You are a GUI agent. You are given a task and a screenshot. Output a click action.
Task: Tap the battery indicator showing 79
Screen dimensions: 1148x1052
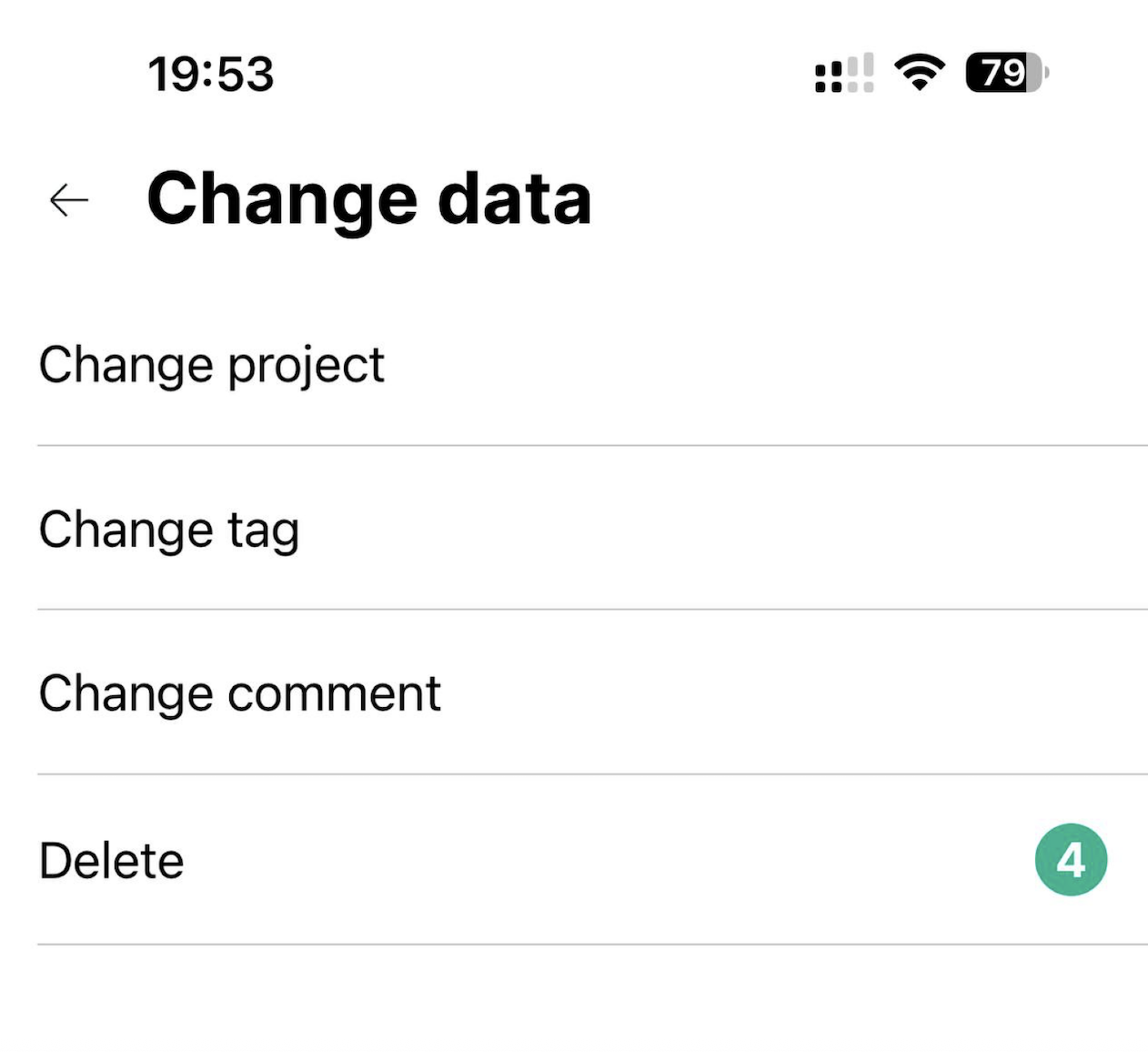(1006, 73)
